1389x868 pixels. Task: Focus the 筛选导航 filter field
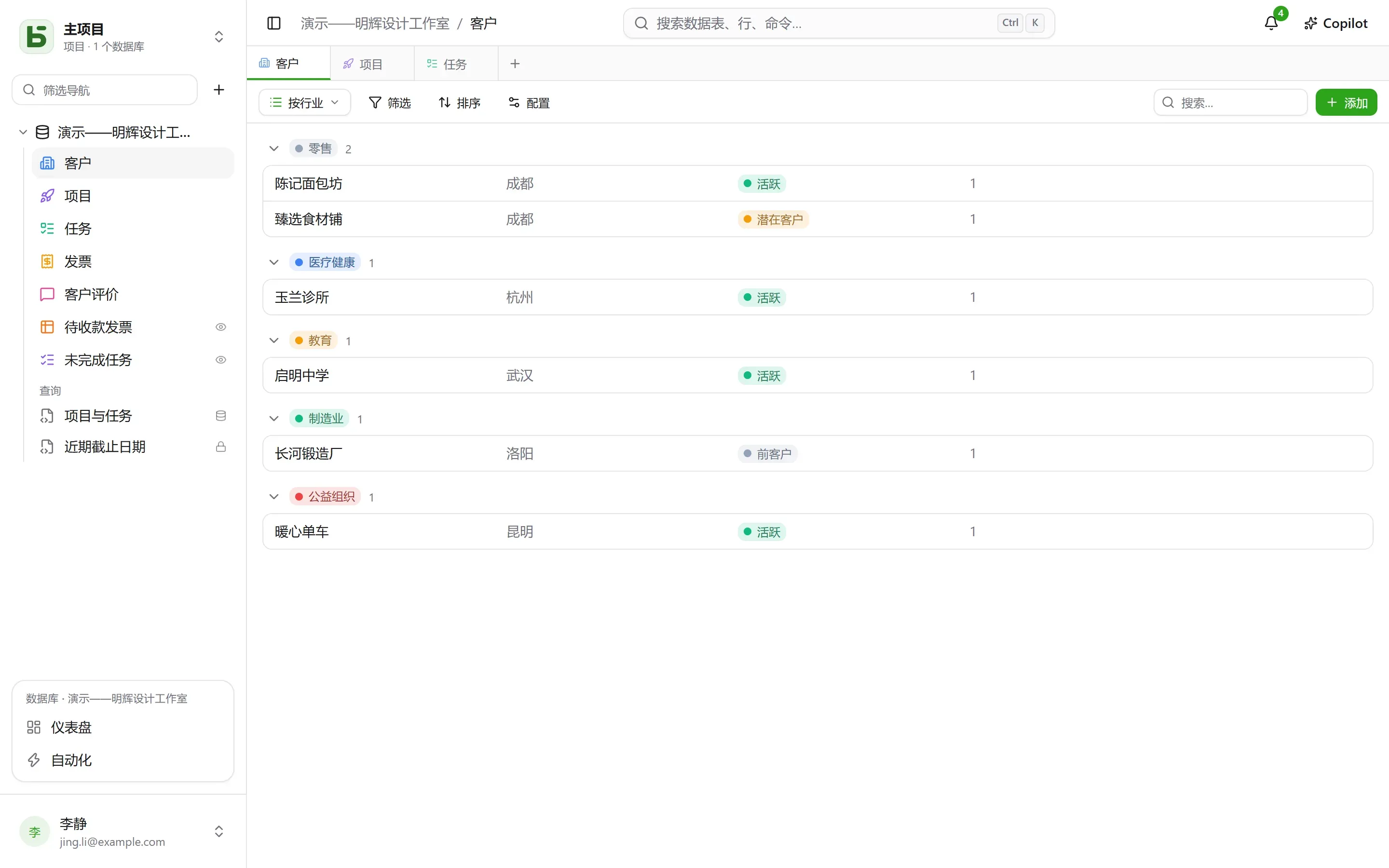click(105, 90)
